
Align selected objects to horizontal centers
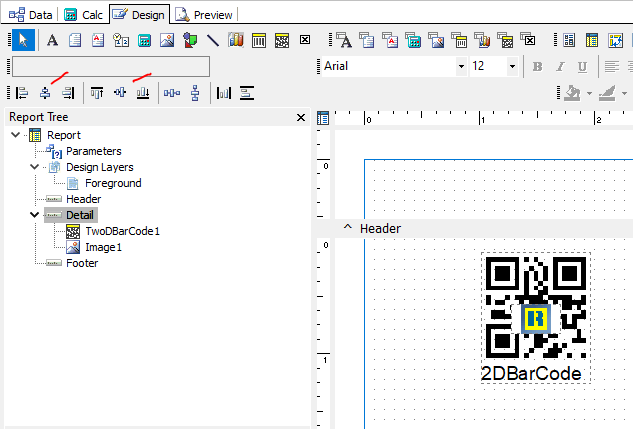(x=45, y=93)
